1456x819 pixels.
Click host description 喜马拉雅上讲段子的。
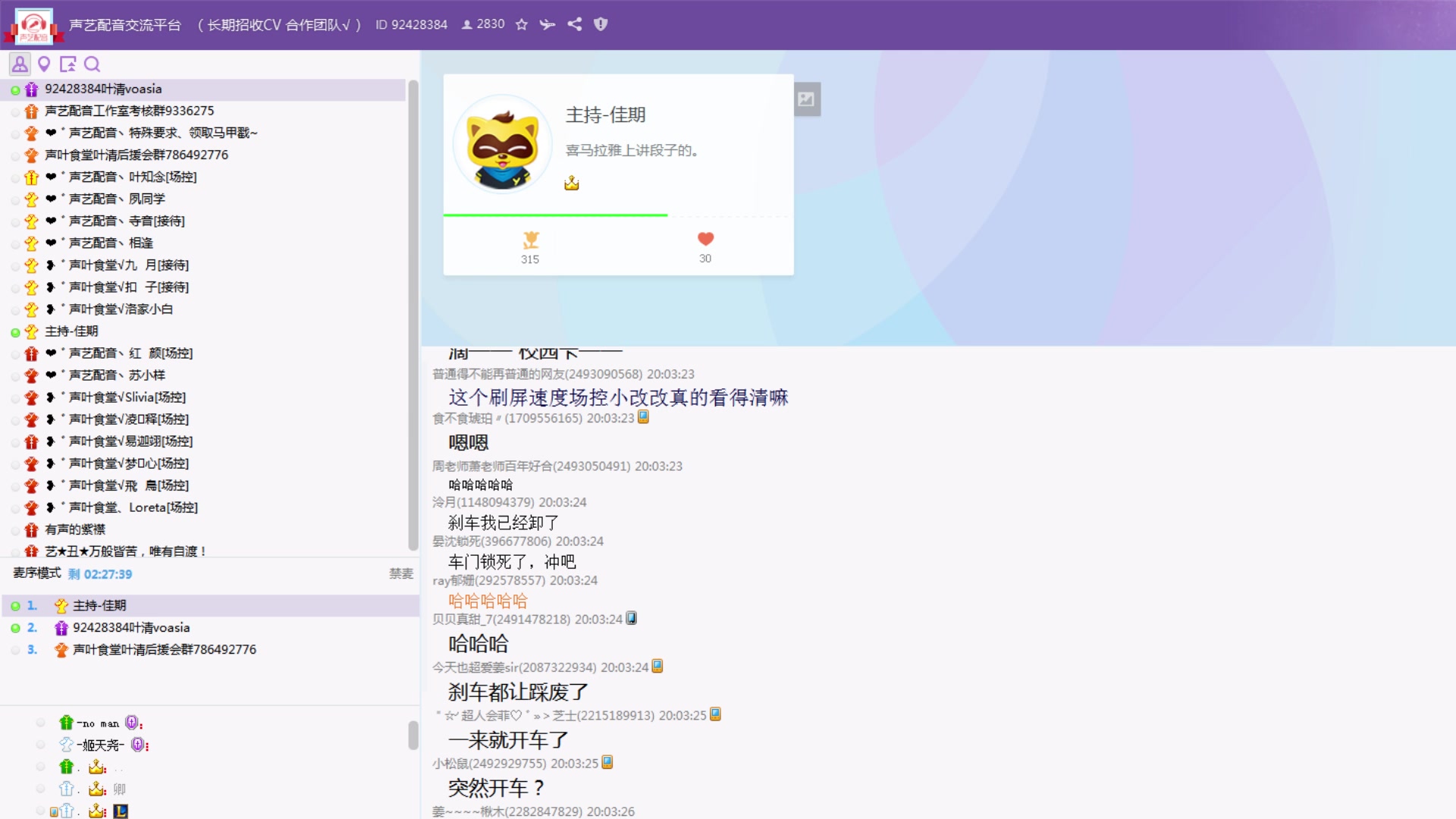(x=632, y=150)
